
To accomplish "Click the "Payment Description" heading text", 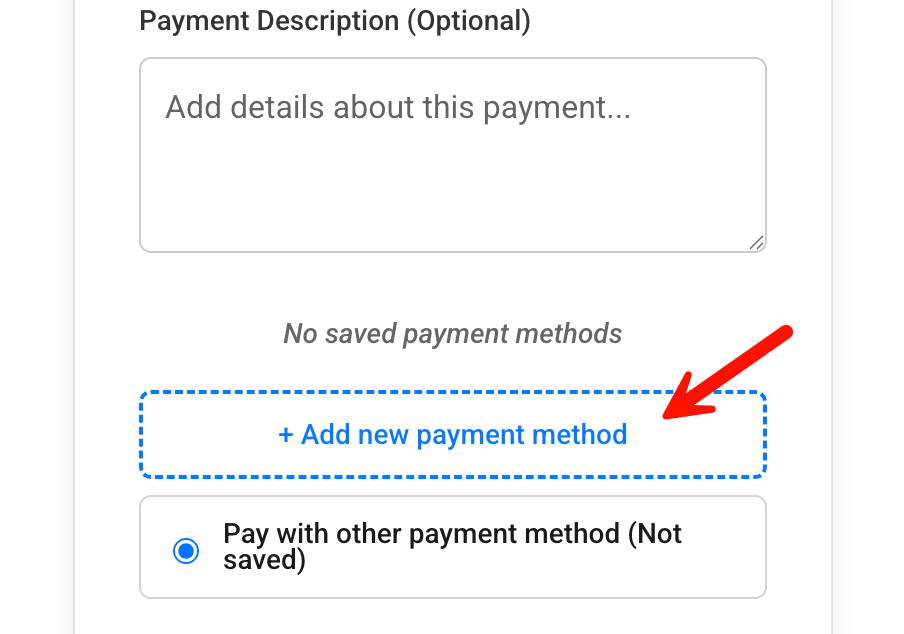I will pyautogui.click(x=270, y=21).
